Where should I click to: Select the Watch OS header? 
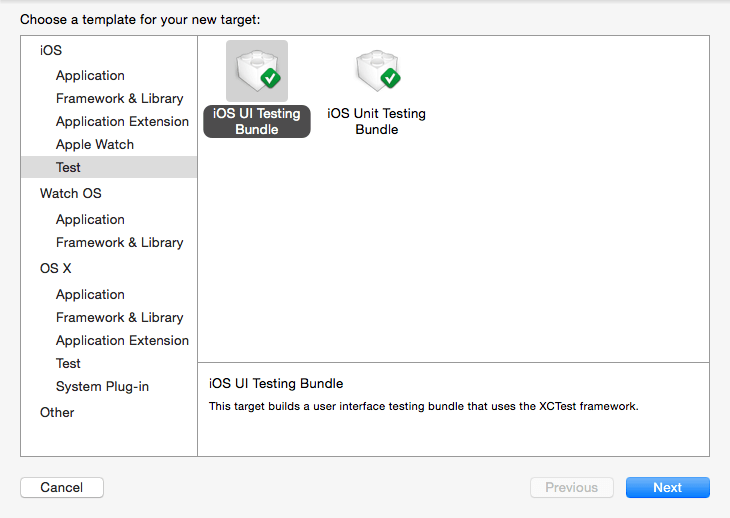pos(71,193)
